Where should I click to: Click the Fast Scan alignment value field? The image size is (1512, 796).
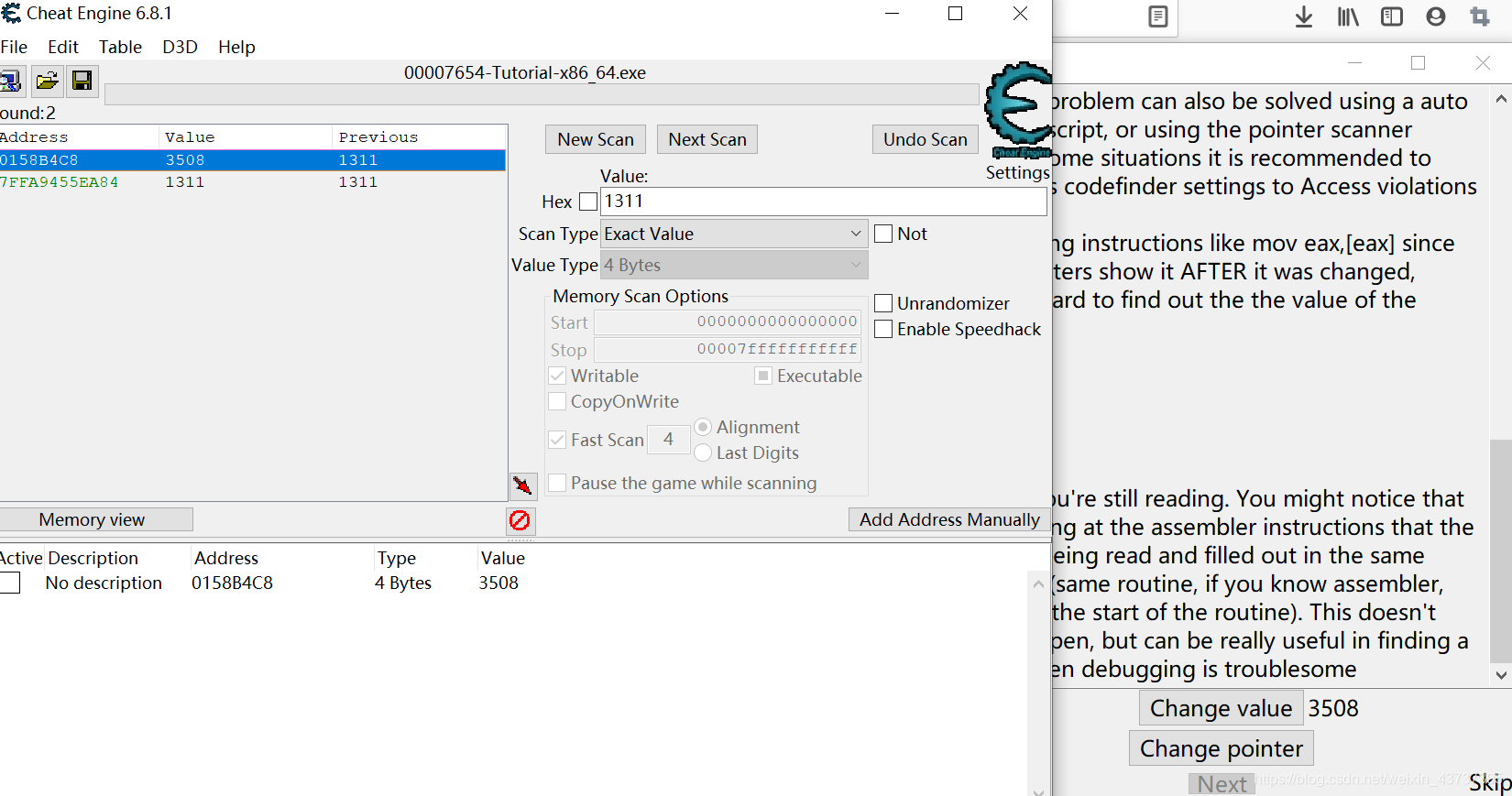(x=668, y=440)
